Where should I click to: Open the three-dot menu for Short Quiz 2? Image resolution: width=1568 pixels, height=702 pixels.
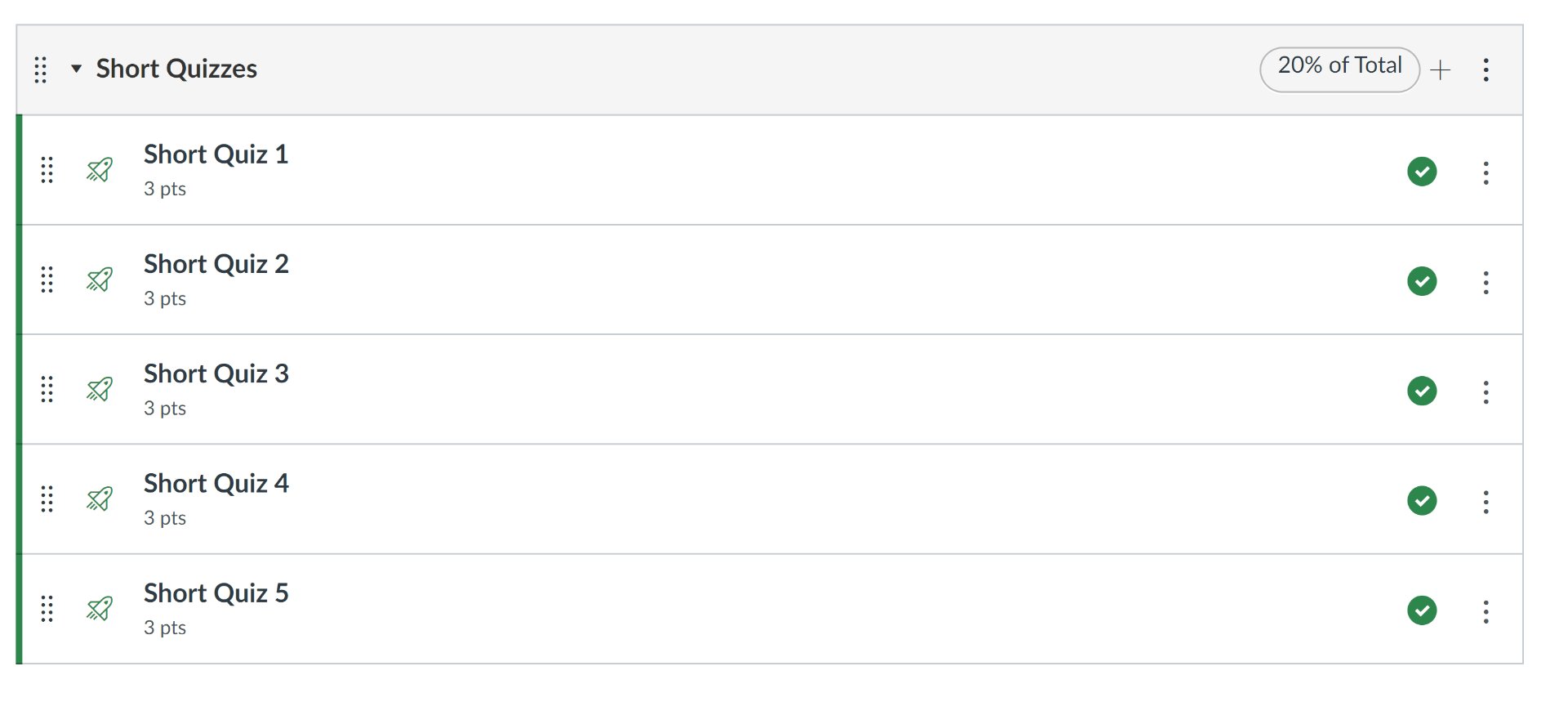[1486, 283]
